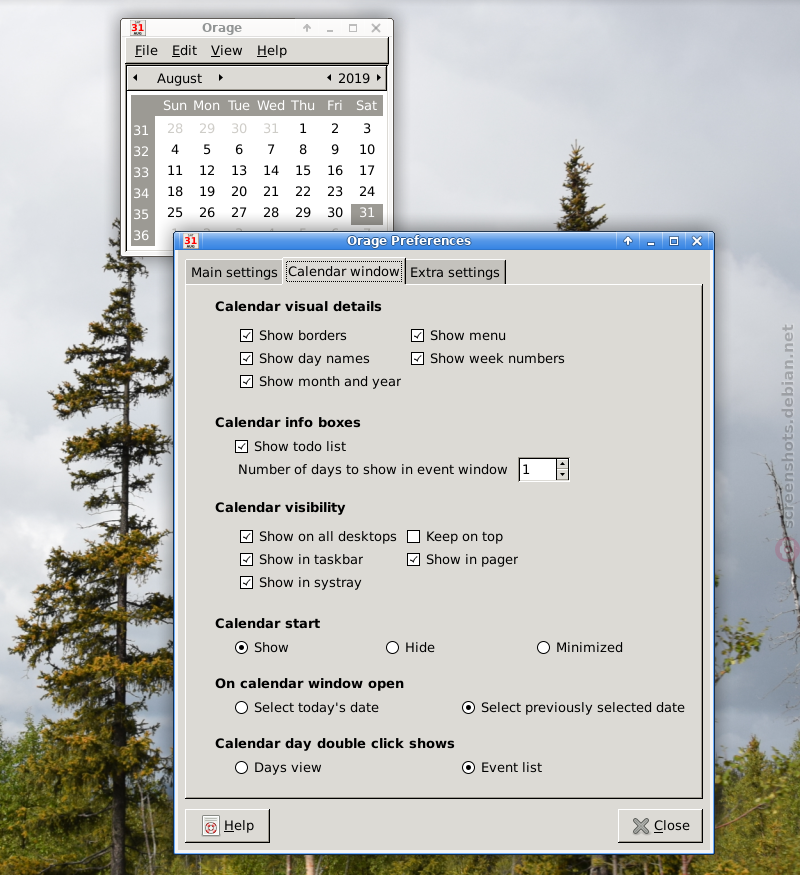Go to next month after August
The width and height of the screenshot is (800, 875).
(221, 78)
